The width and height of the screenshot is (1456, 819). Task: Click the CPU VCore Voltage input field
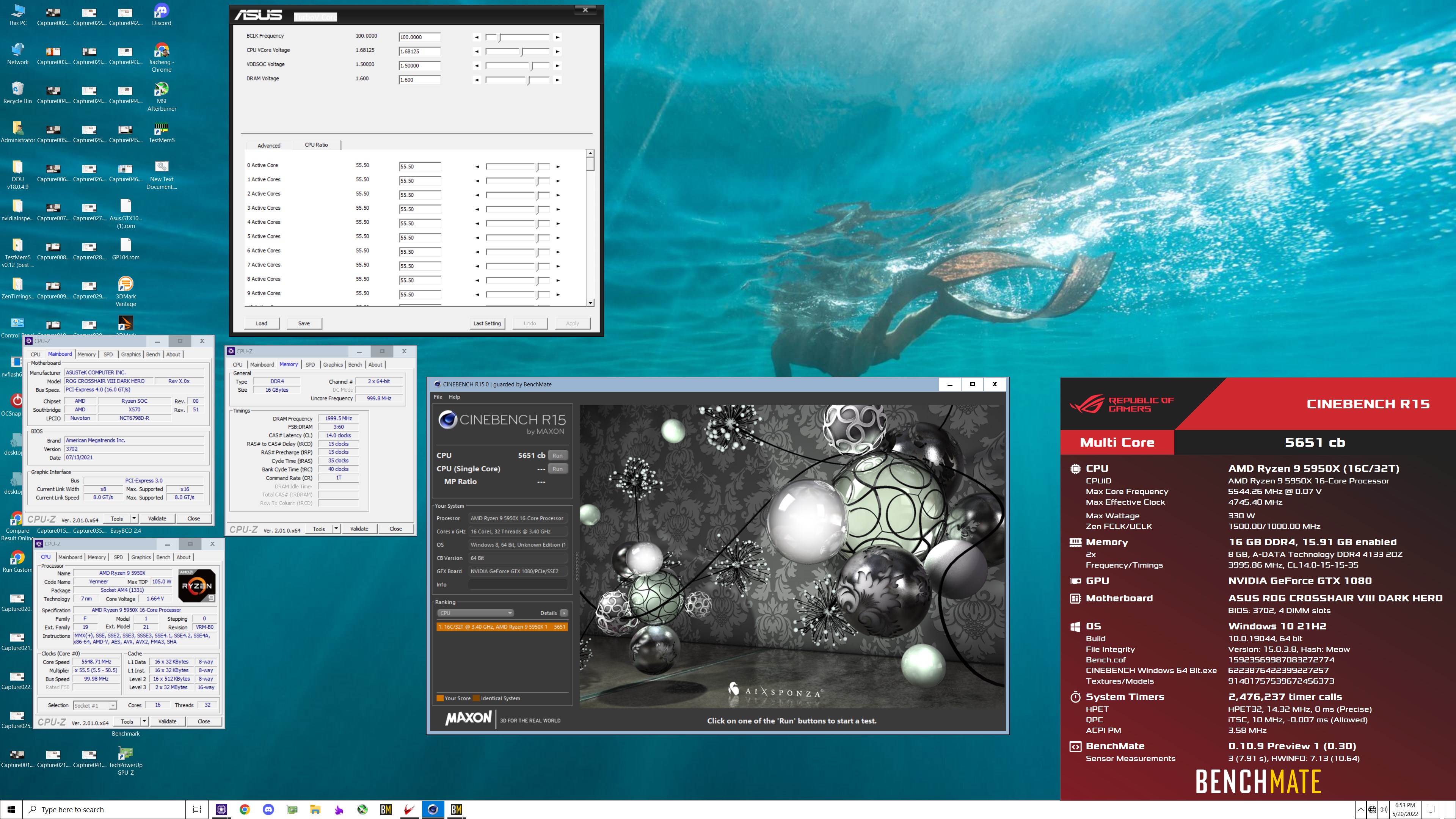pyautogui.click(x=419, y=52)
